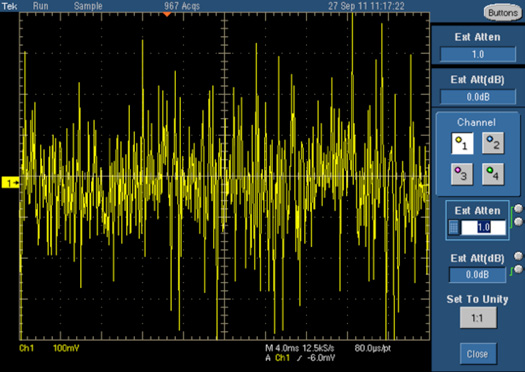Screen dimensions: 525x372
Task: Click the top Ext Att(dB) 0.0dB readout
Action: (478, 97)
